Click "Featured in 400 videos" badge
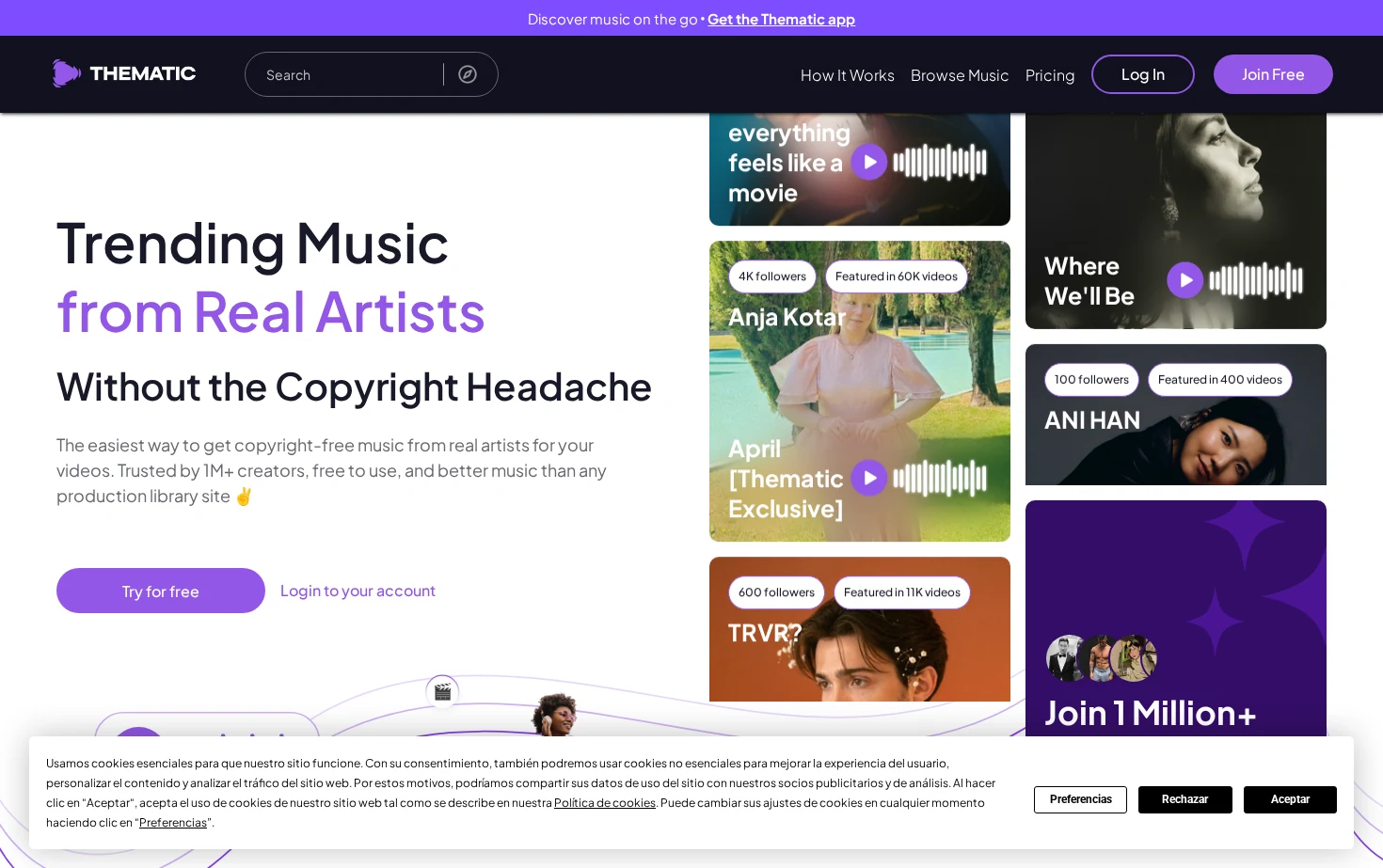 (1220, 380)
